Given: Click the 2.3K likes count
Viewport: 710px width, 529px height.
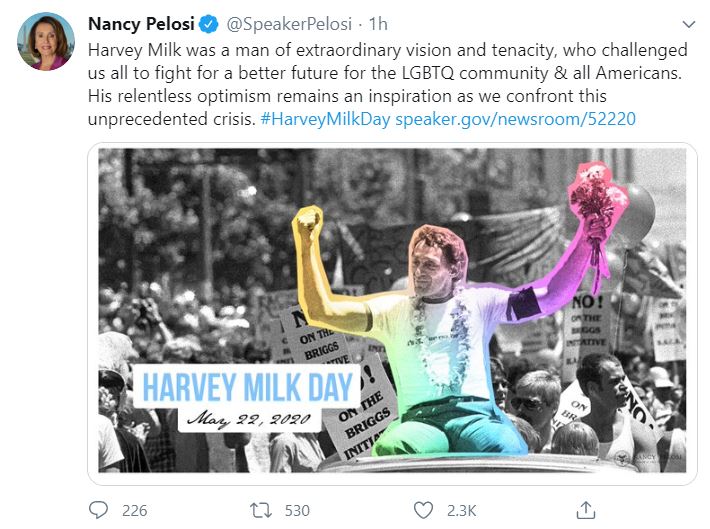Looking at the screenshot, I should click(461, 510).
